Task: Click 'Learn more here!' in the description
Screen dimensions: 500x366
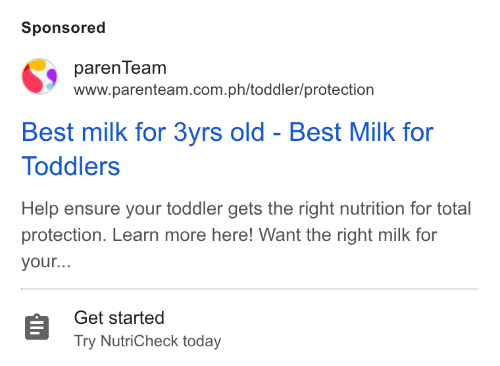Action: click(x=183, y=235)
